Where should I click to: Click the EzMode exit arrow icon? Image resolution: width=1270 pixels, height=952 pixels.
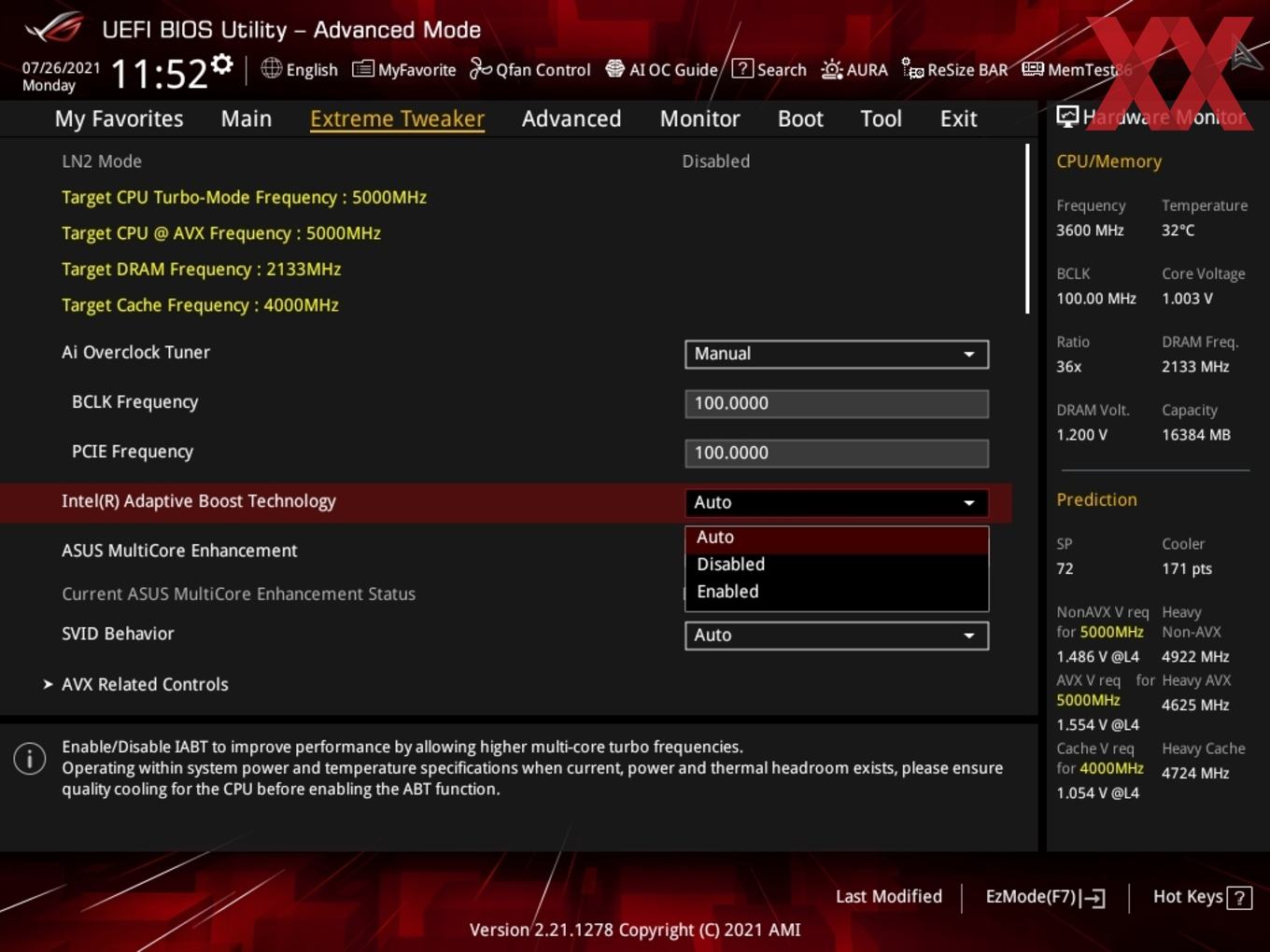click(1094, 898)
